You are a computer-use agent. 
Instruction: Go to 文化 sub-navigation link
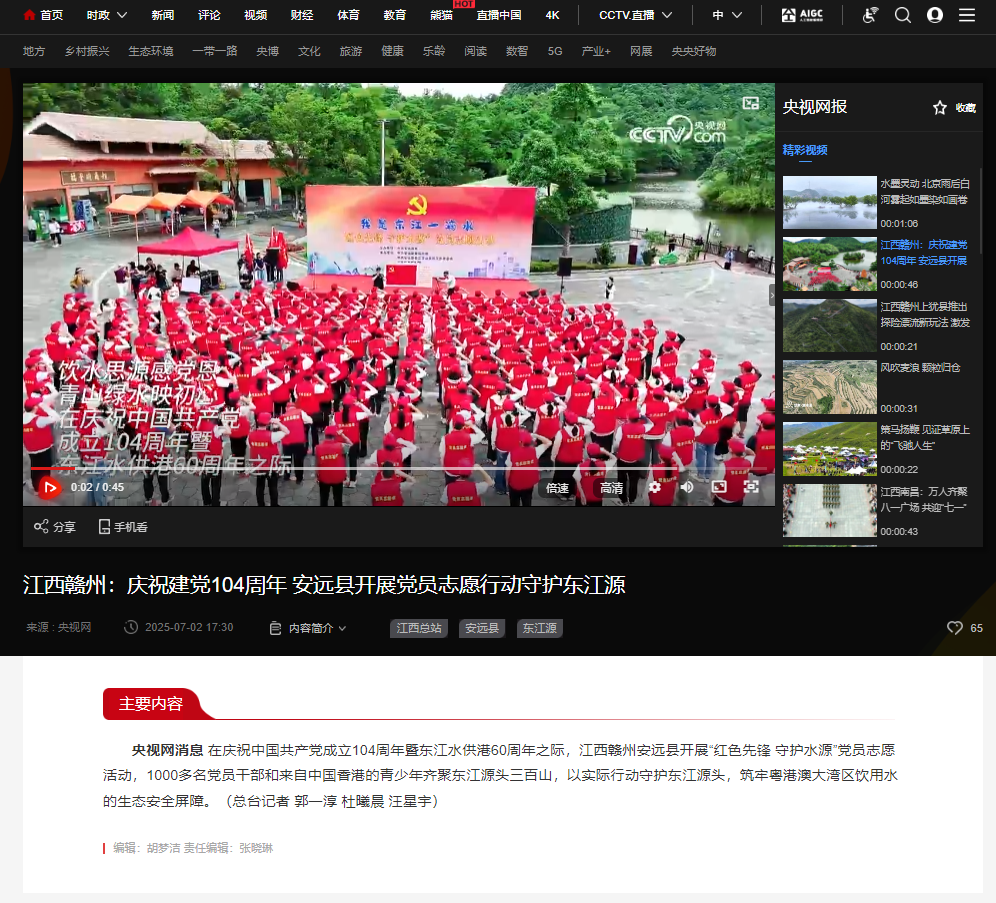tap(309, 51)
